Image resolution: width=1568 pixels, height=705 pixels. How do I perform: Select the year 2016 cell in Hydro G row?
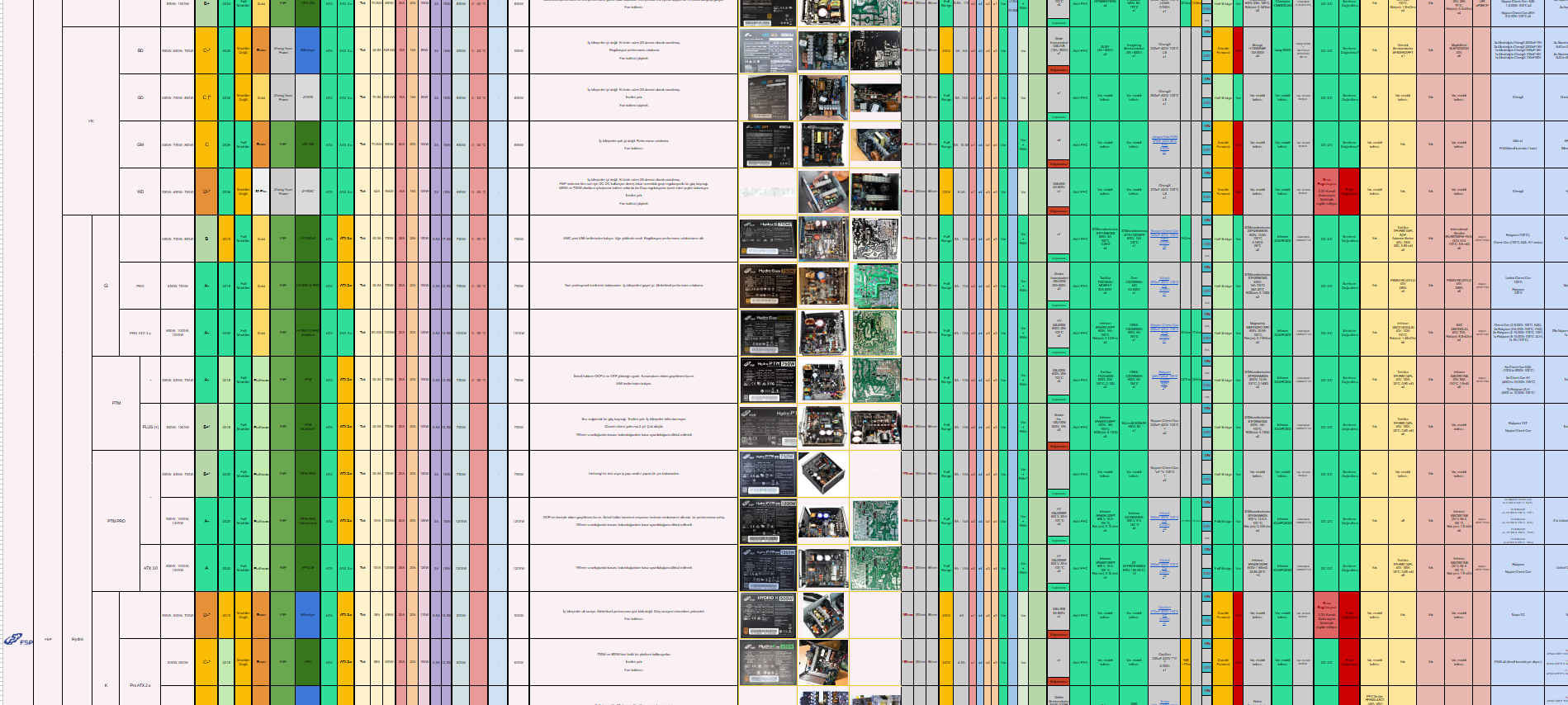[x=226, y=239]
